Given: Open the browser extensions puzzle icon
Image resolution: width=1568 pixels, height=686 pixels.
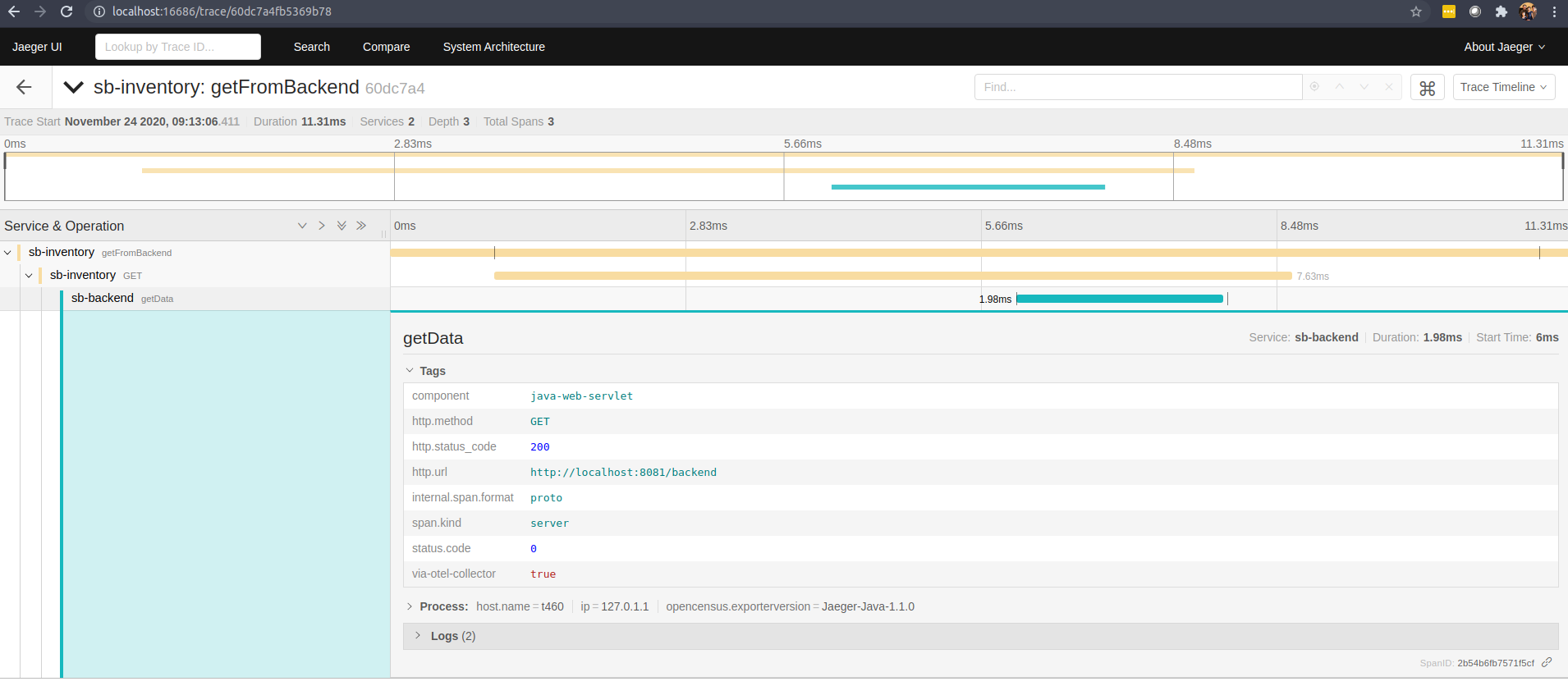Looking at the screenshot, I should 1502,11.
